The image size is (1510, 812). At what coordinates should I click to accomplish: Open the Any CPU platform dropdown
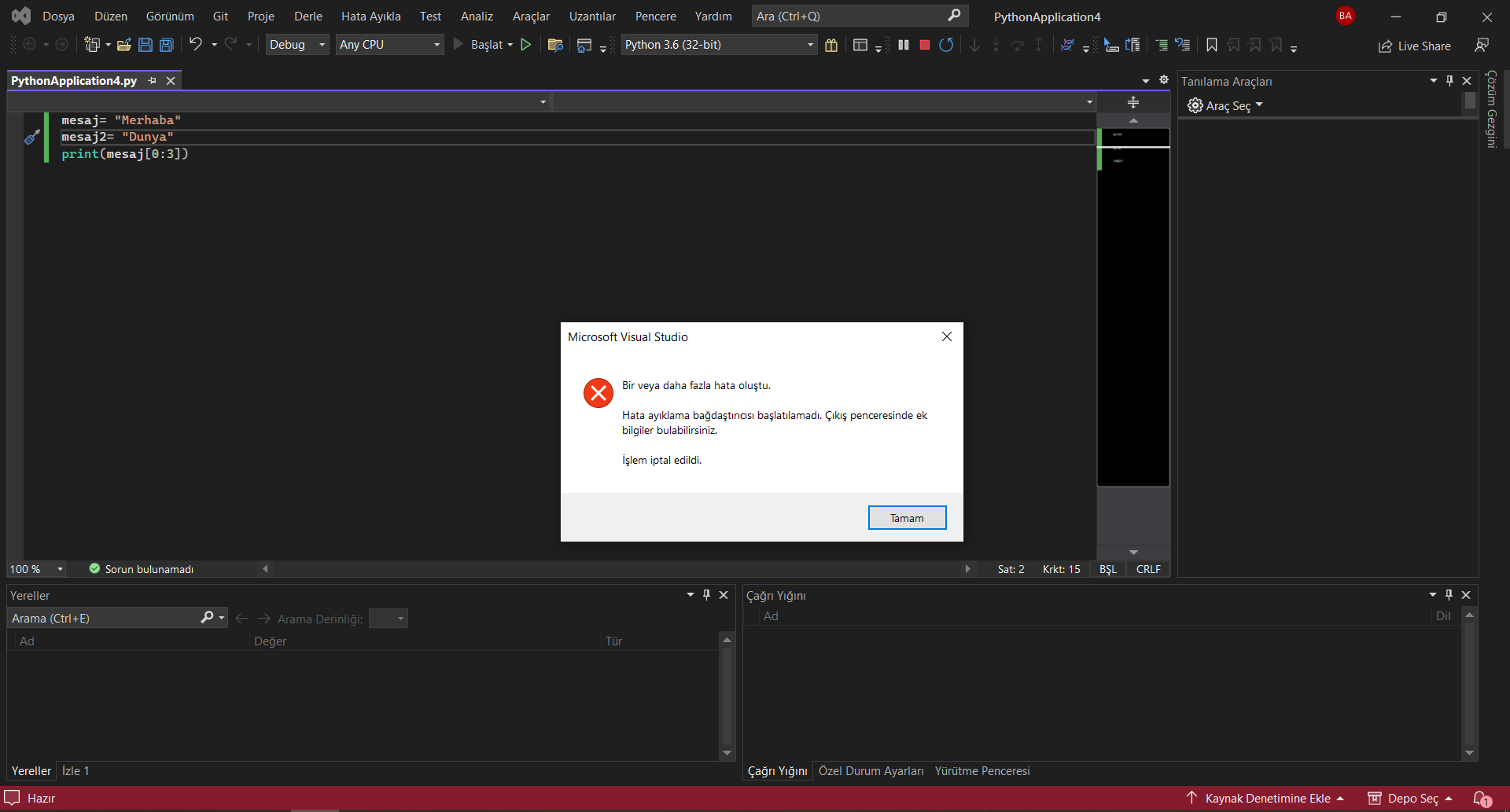coord(390,45)
